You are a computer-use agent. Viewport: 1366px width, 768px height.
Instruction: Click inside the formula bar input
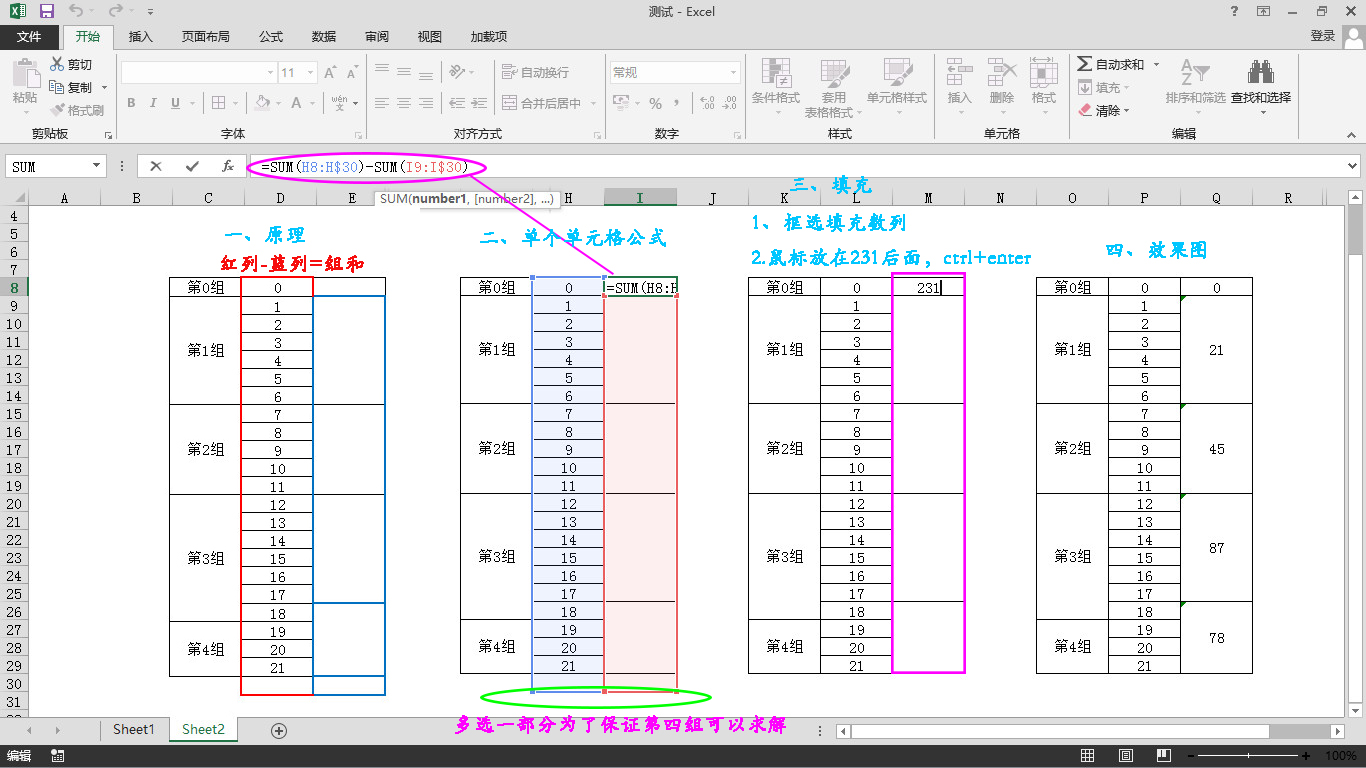pyautogui.click(x=795, y=167)
